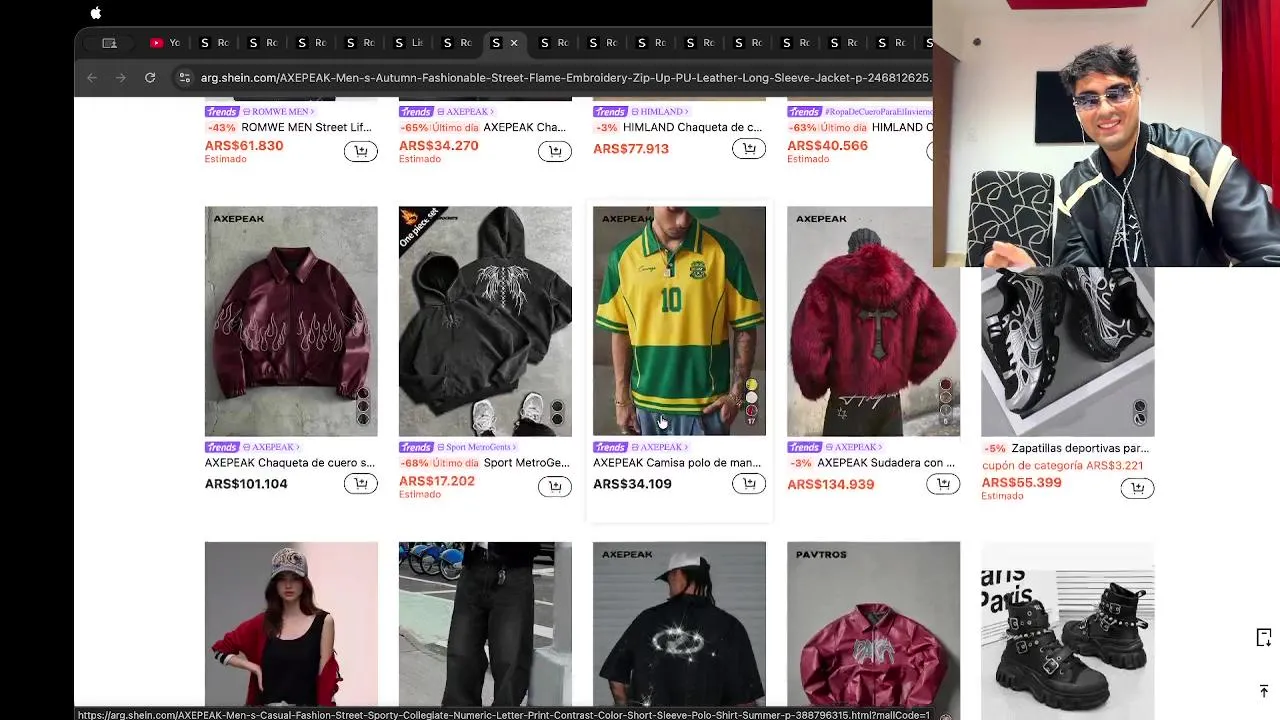Click the back-to-top arrow icon
The width and height of the screenshot is (1280, 720).
(1264, 691)
